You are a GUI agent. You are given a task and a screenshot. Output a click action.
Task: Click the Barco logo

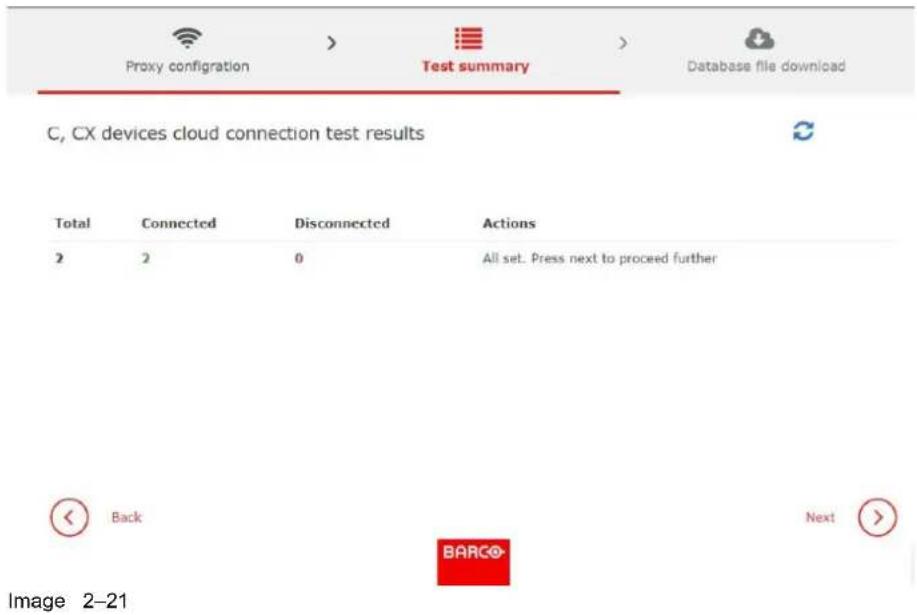click(x=473, y=562)
